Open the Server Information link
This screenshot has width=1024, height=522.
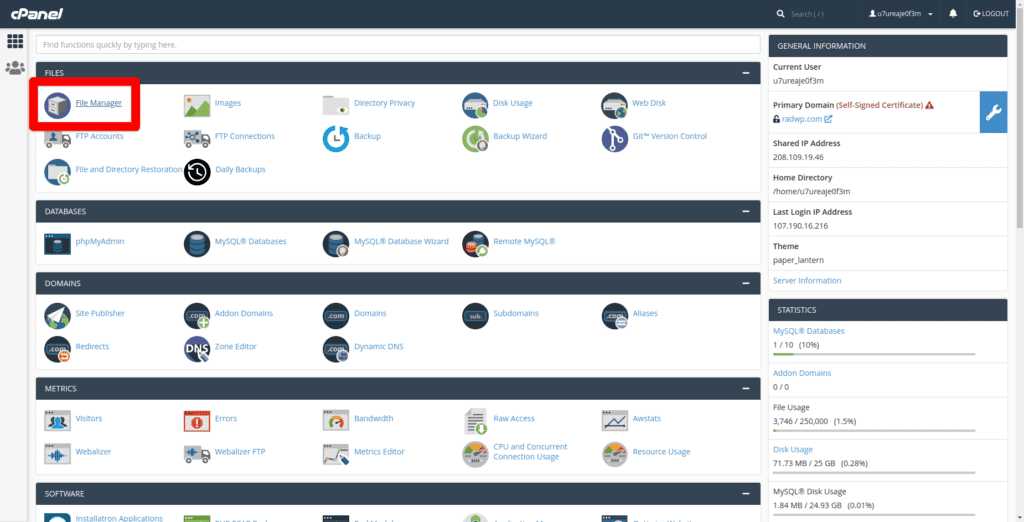tap(807, 281)
